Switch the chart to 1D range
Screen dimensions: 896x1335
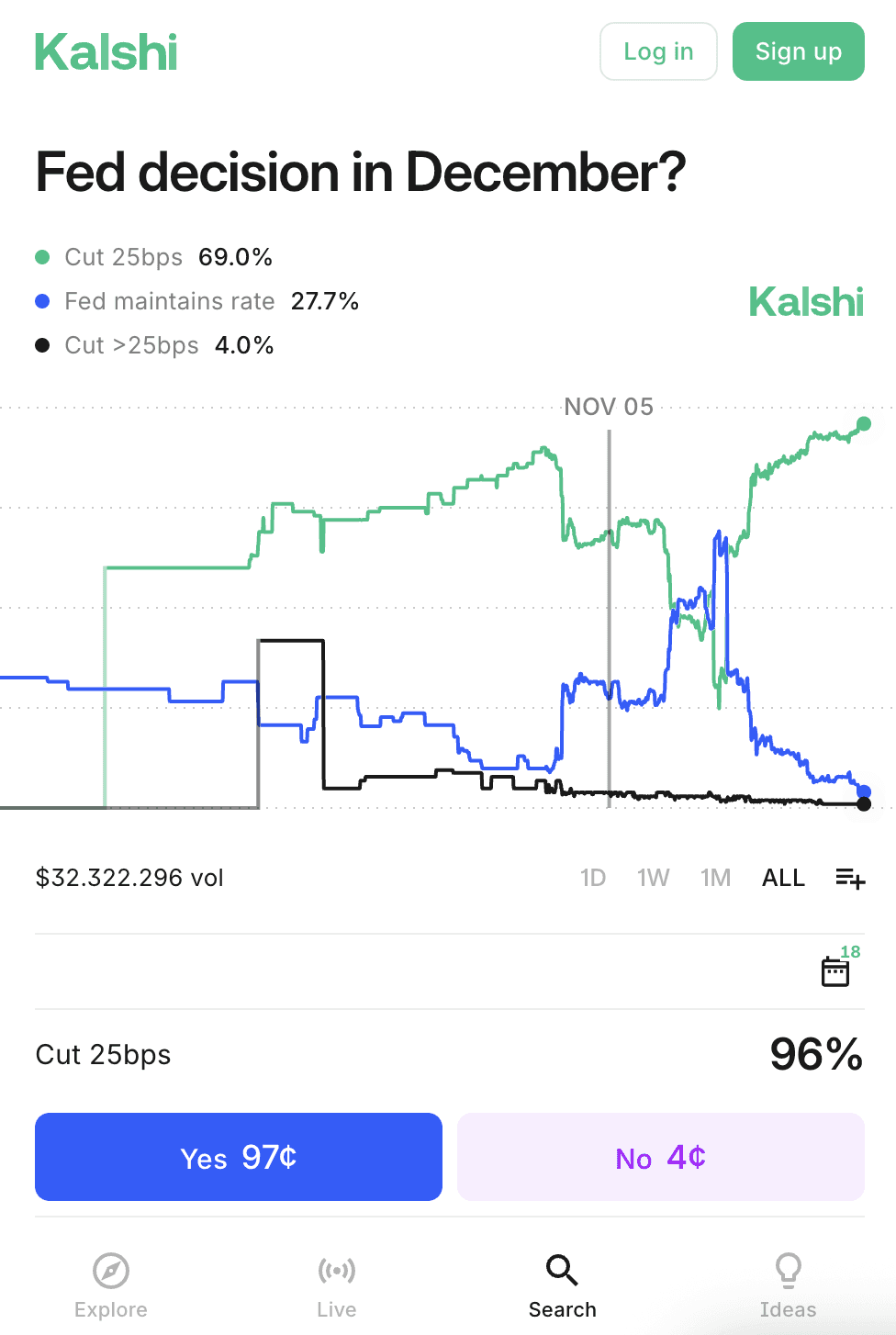click(x=593, y=878)
